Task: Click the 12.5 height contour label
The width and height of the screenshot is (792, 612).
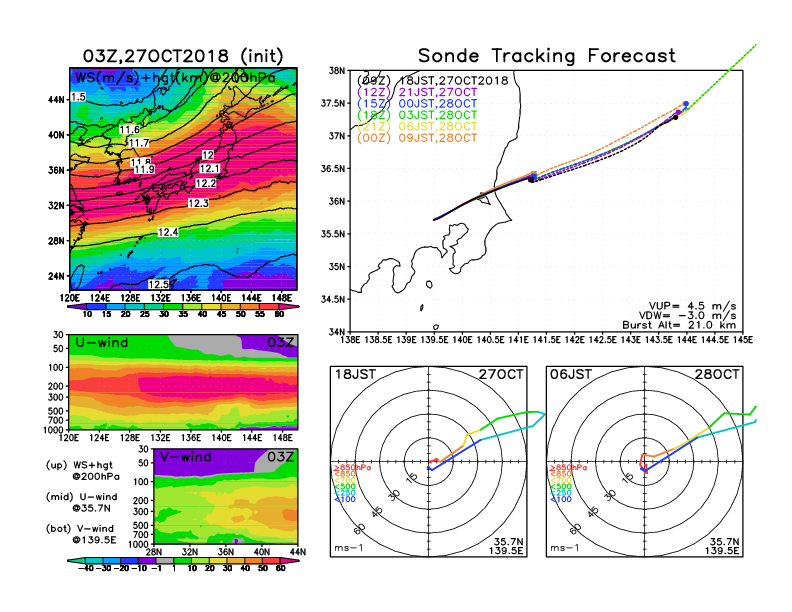Action: tap(158, 284)
